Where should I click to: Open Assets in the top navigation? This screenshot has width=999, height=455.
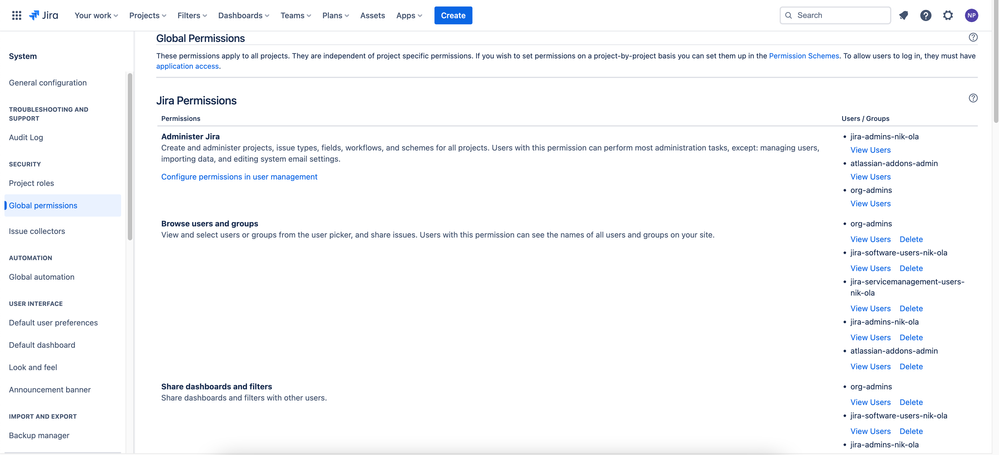pyautogui.click(x=373, y=15)
